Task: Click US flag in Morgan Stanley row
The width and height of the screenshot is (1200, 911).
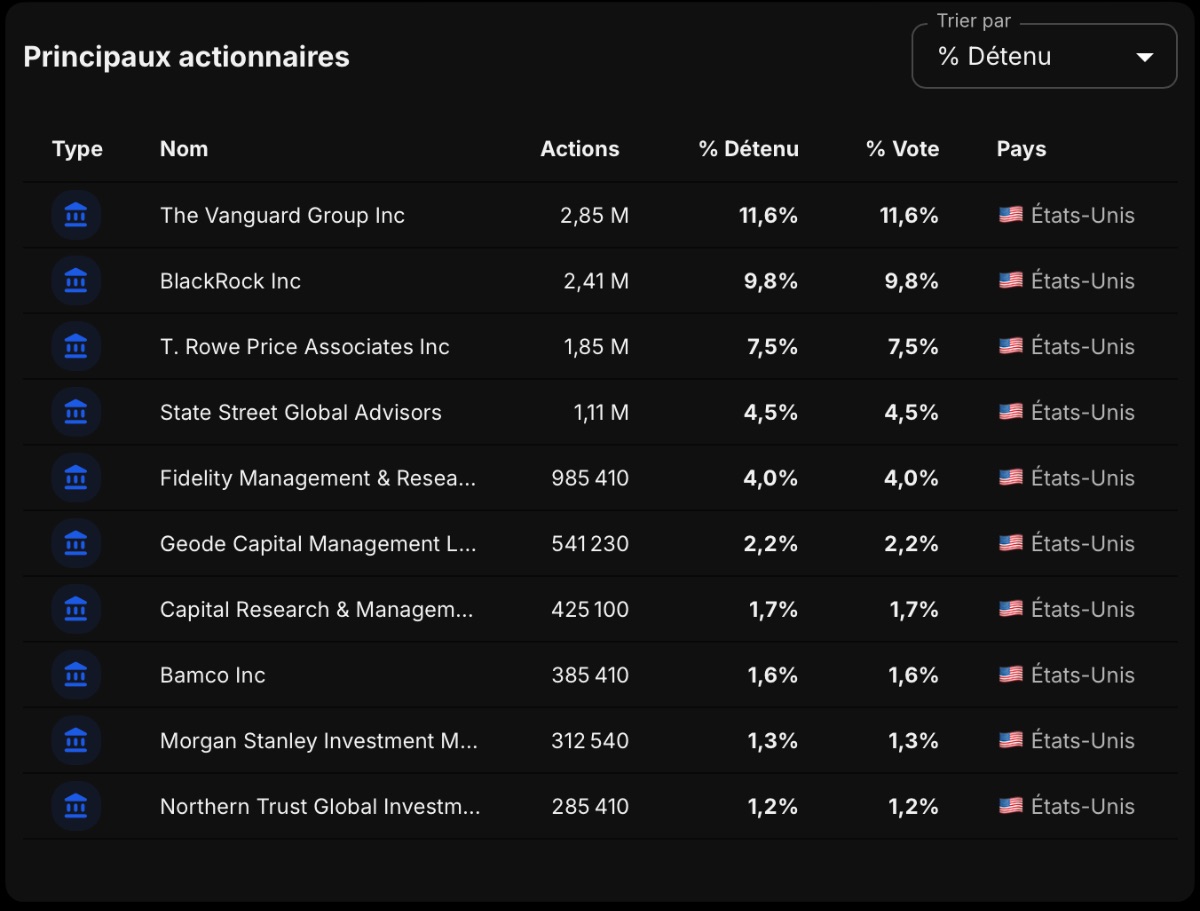Action: pyautogui.click(x=1011, y=741)
